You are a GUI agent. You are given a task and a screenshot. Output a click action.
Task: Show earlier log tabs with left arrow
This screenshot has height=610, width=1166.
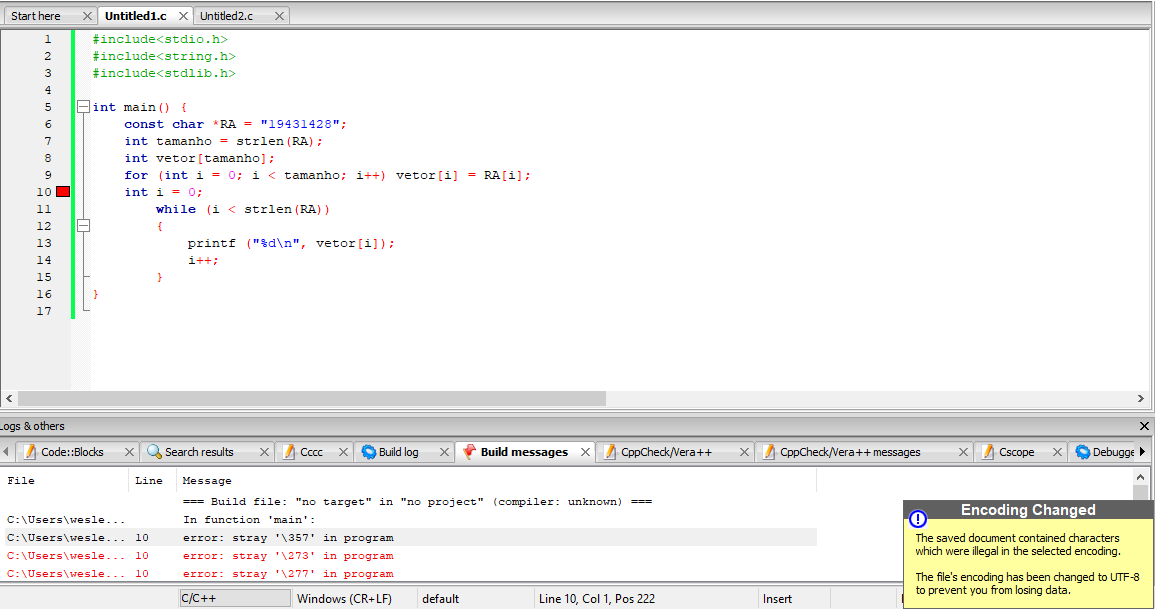click(6, 452)
